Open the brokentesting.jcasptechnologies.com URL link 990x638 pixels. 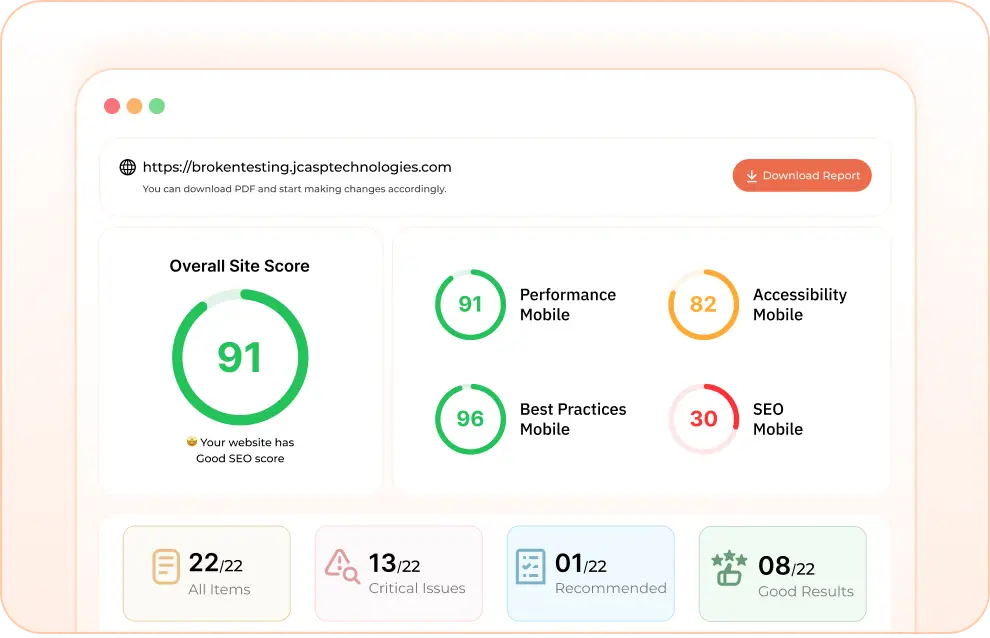tap(297, 167)
